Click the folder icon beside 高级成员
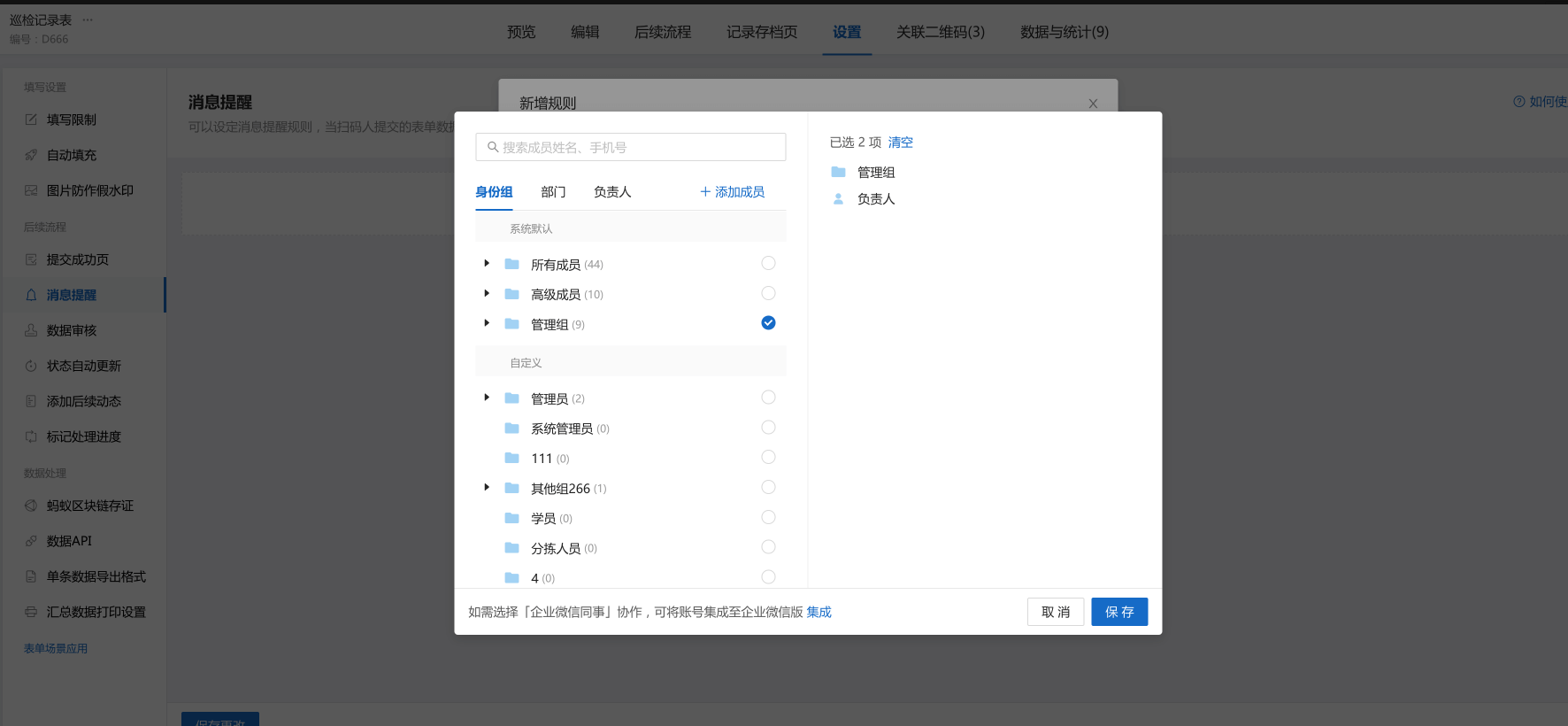 (x=511, y=294)
